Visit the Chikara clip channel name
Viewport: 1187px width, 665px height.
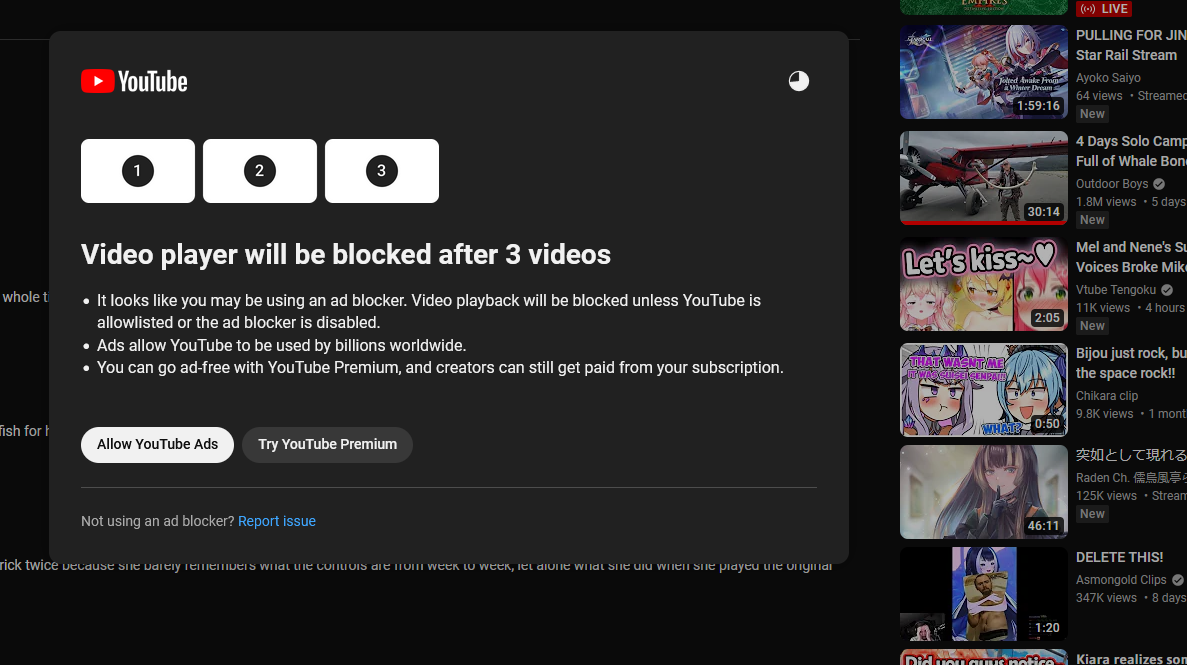coord(1107,396)
